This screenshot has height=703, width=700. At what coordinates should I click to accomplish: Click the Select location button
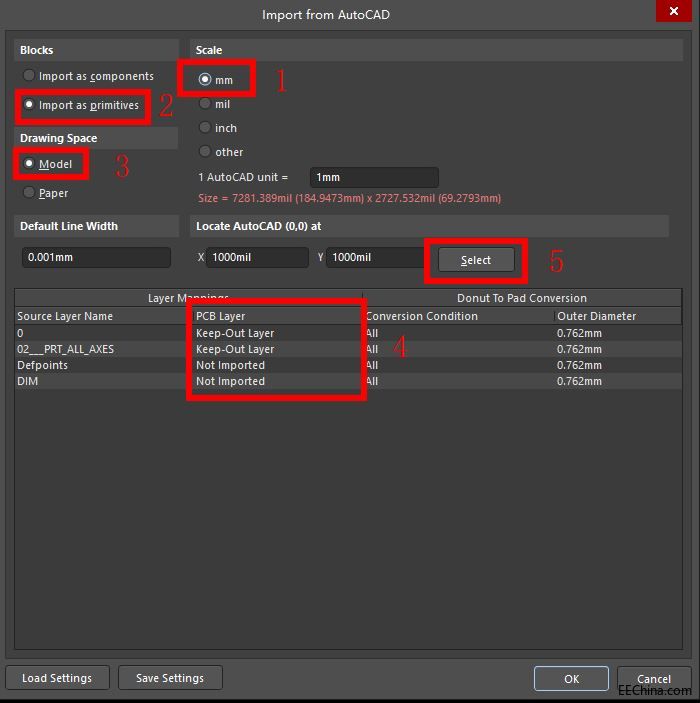click(x=476, y=260)
